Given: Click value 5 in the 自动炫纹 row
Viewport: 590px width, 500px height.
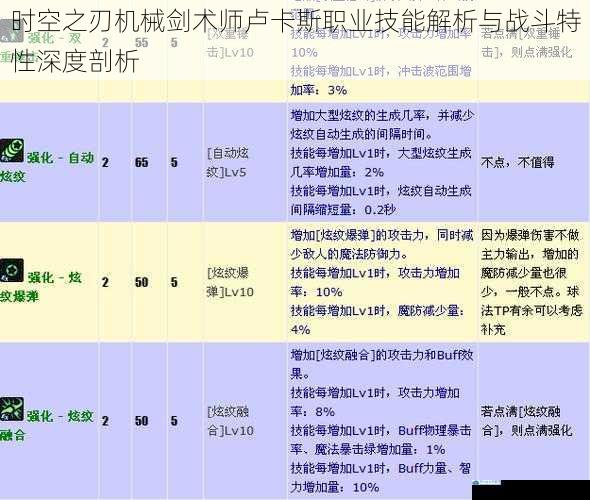Looking at the screenshot, I should click(x=174, y=162).
